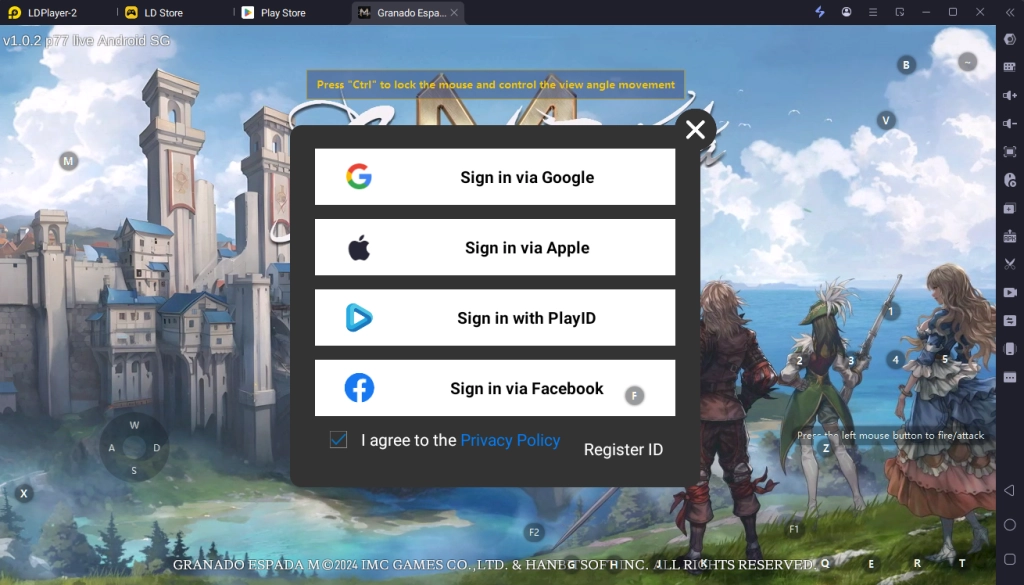
Task: Click the mini-window mode icon in title bar
Action: 900,12
